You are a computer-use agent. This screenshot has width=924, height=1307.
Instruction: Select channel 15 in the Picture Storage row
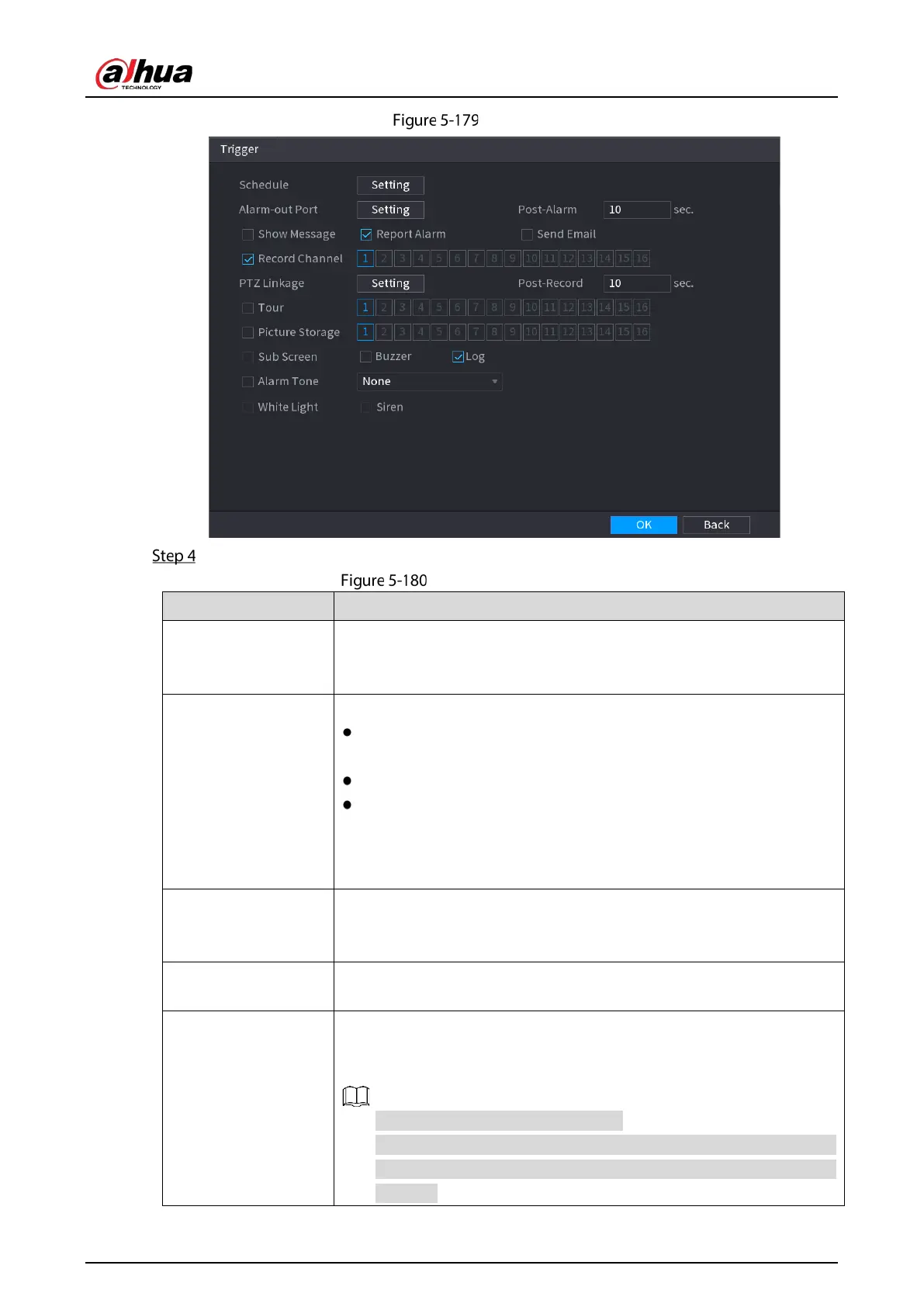coord(623,332)
